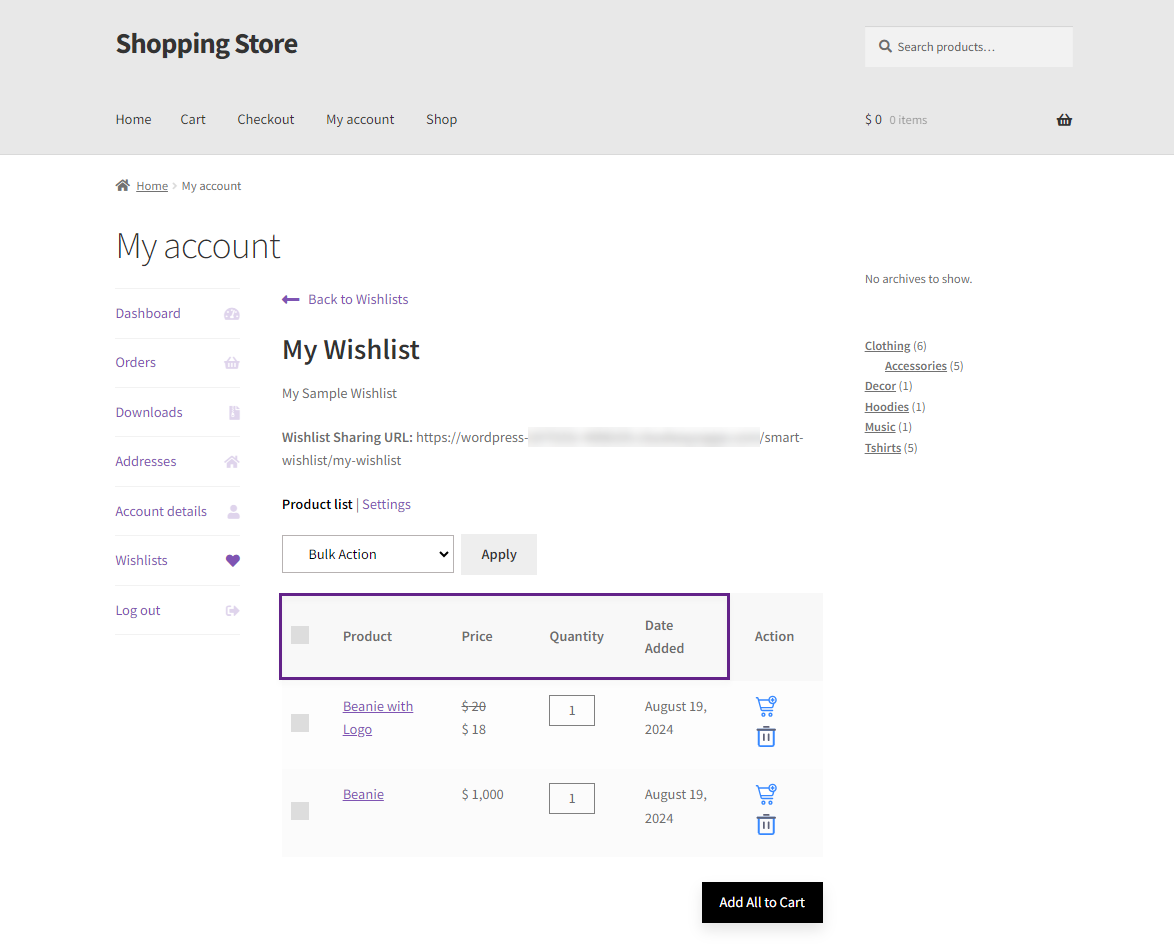Viewport: 1174px width, 952px height.
Task: Open the Clothing category link
Action: (x=887, y=345)
